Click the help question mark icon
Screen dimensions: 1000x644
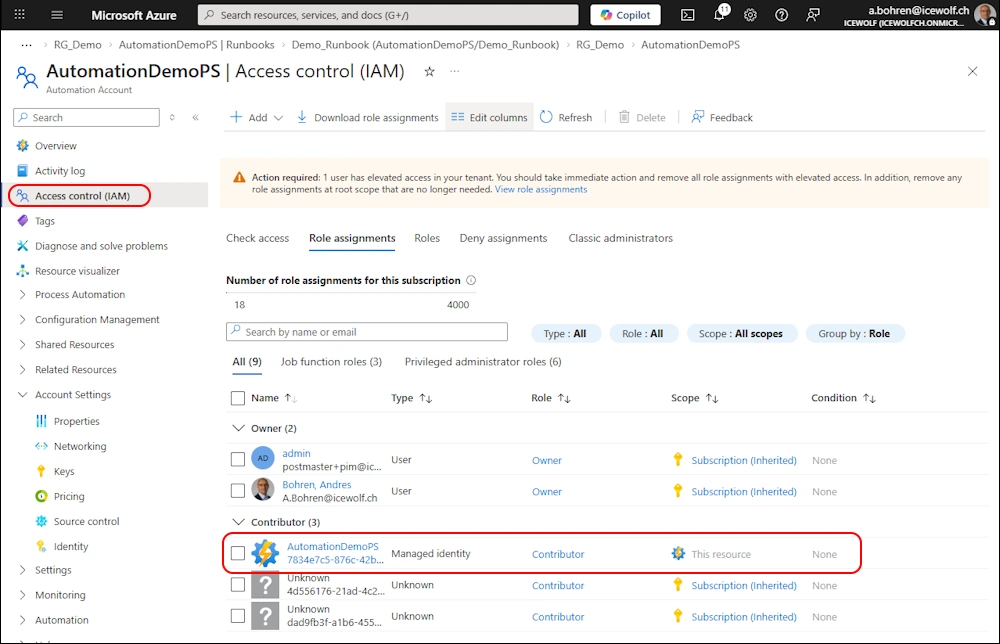click(x=781, y=15)
